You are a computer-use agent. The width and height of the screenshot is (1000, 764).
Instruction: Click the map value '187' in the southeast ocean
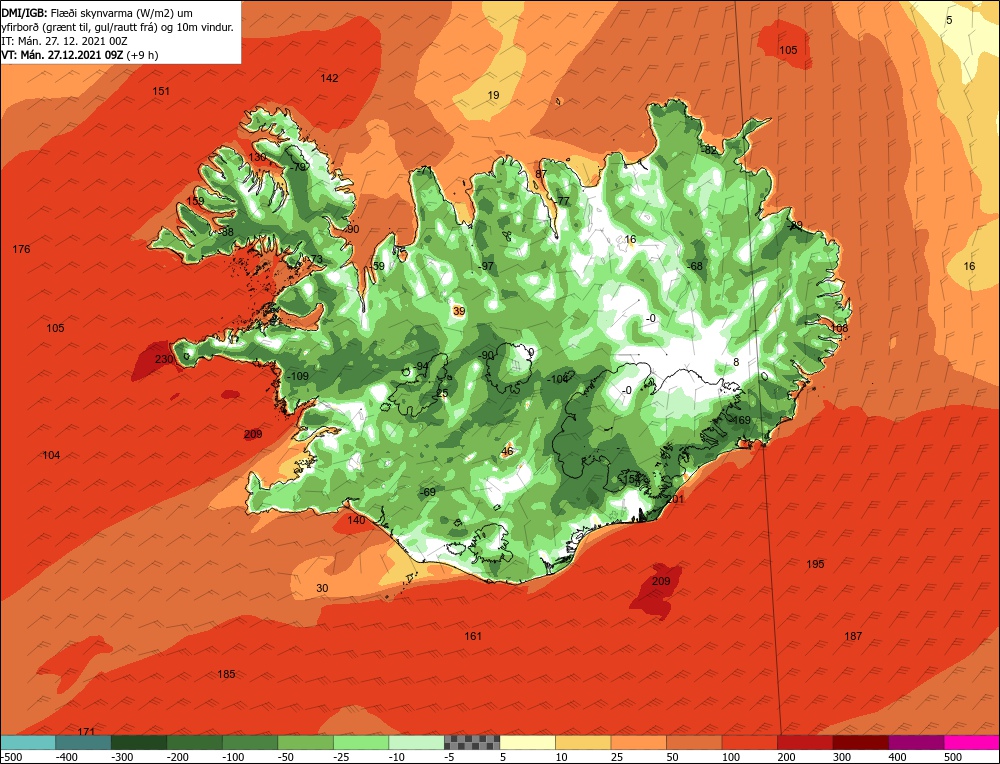853,636
